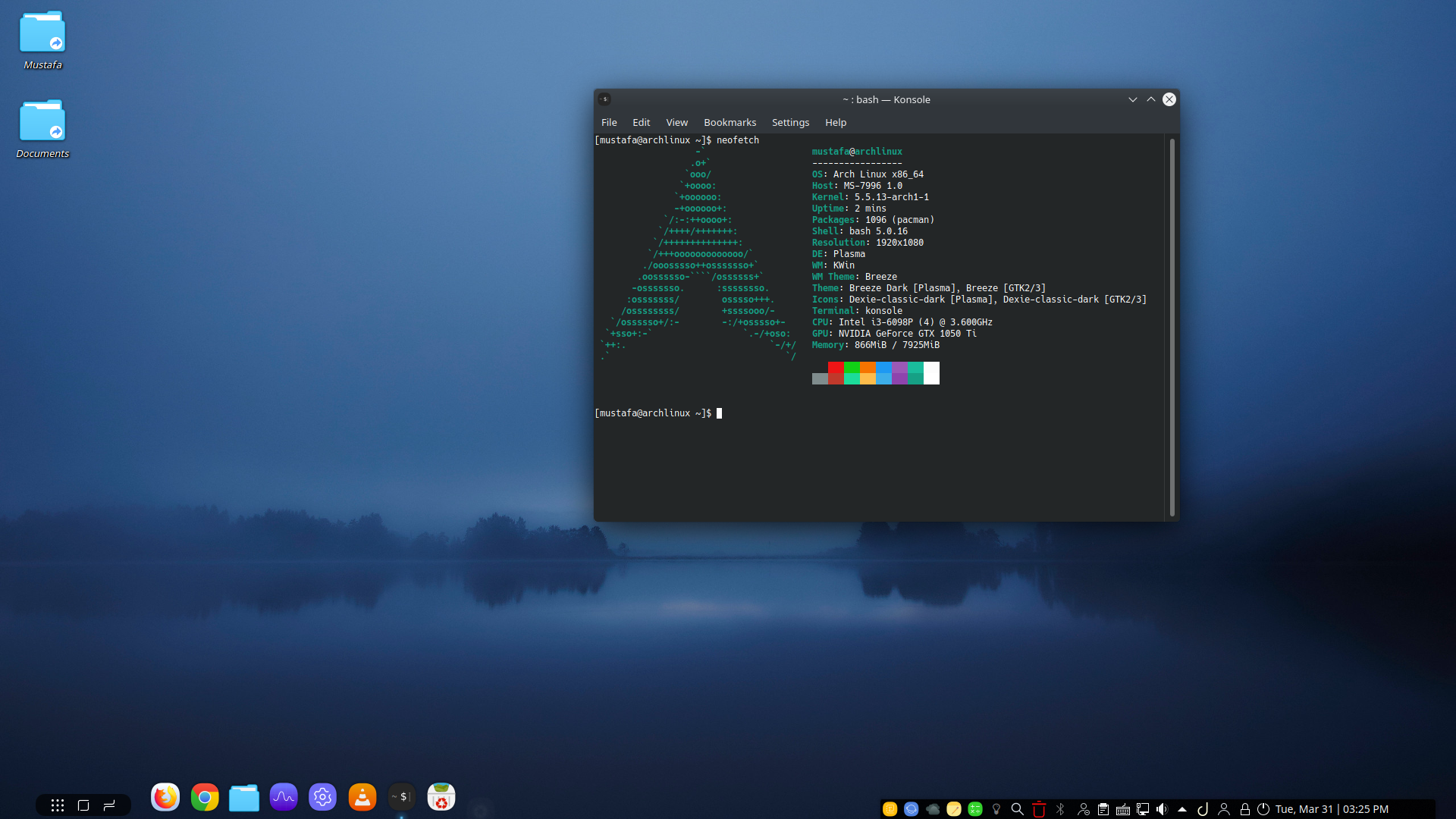This screenshot has height=819, width=1456.
Task: Click the 'mustafa@archlinux' neofetch header text
Action: coord(857,152)
